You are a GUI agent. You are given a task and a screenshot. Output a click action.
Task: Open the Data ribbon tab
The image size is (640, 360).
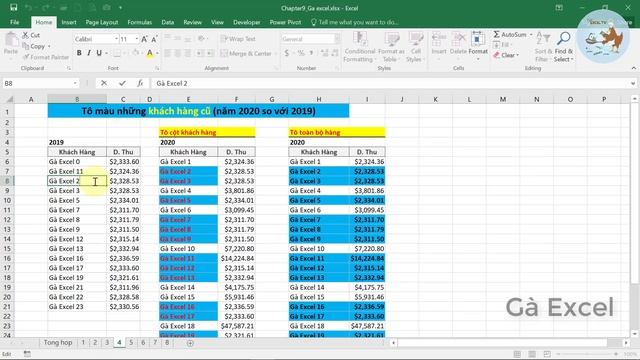tap(167, 22)
